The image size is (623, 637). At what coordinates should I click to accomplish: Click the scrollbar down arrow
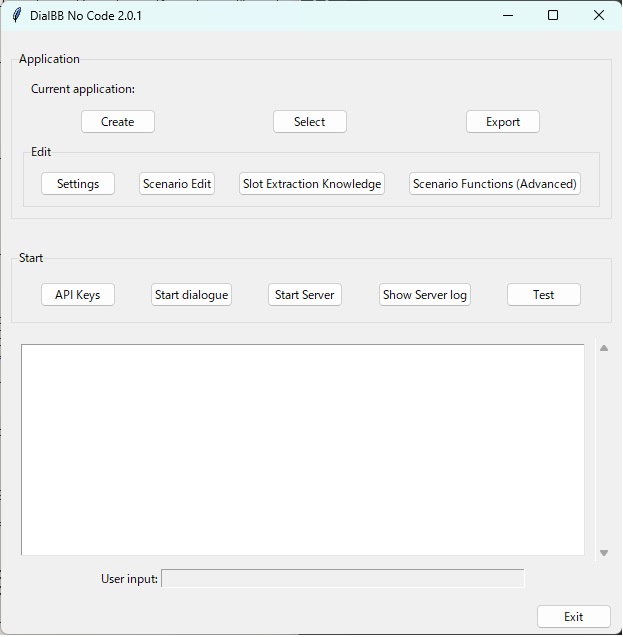(604, 553)
